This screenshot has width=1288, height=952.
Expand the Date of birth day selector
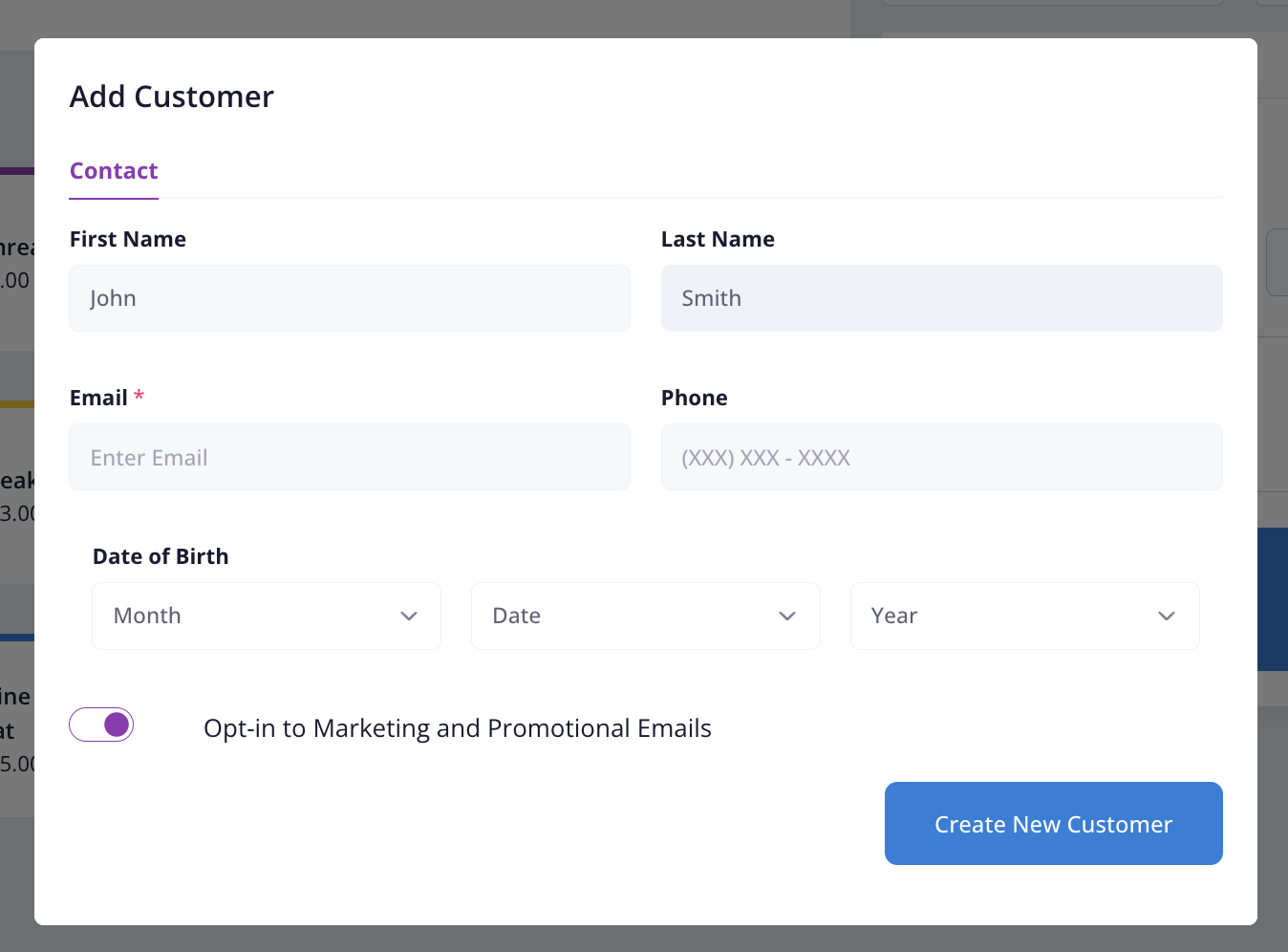[x=645, y=617]
